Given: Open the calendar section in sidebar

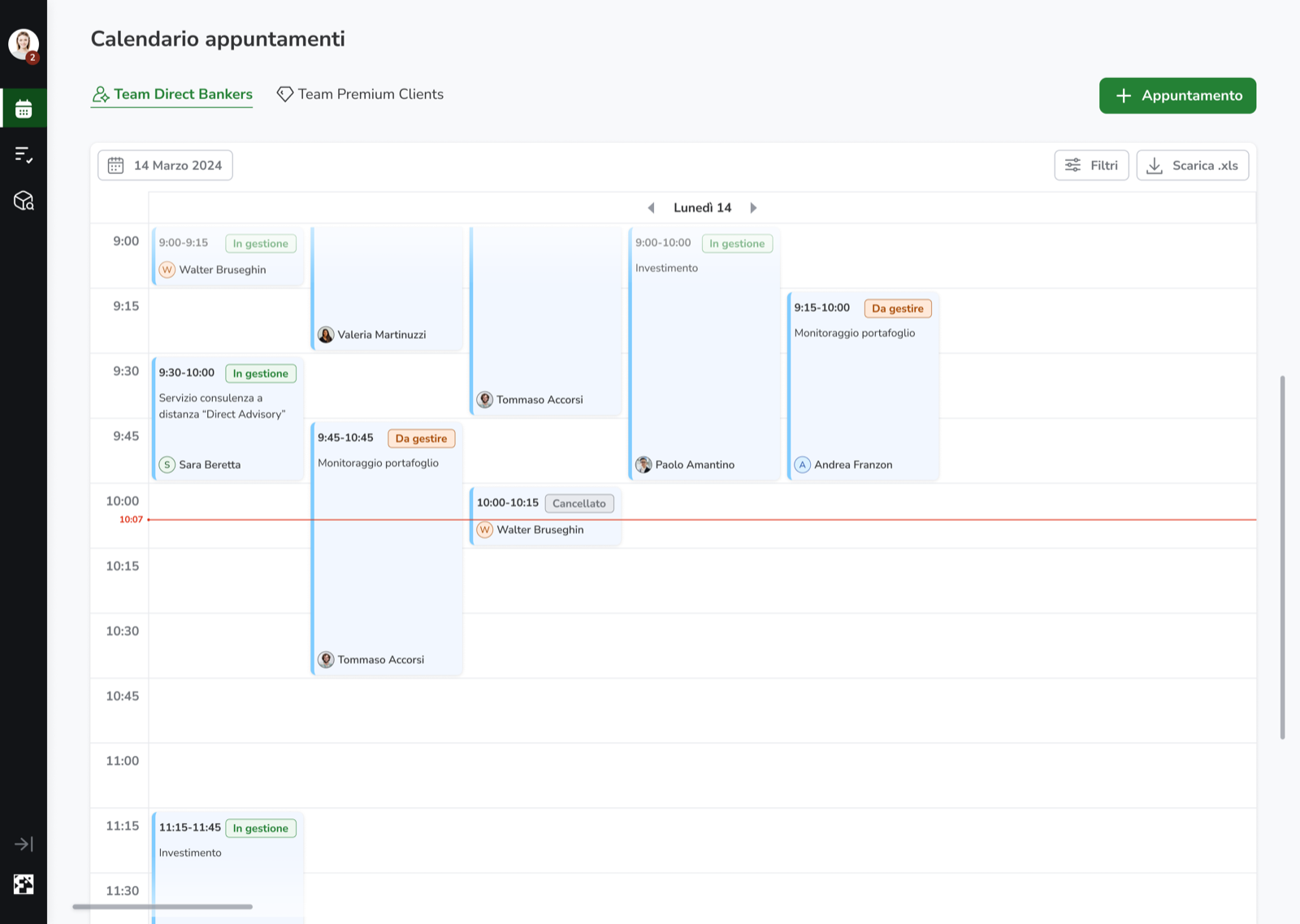Looking at the screenshot, I should click(24, 109).
